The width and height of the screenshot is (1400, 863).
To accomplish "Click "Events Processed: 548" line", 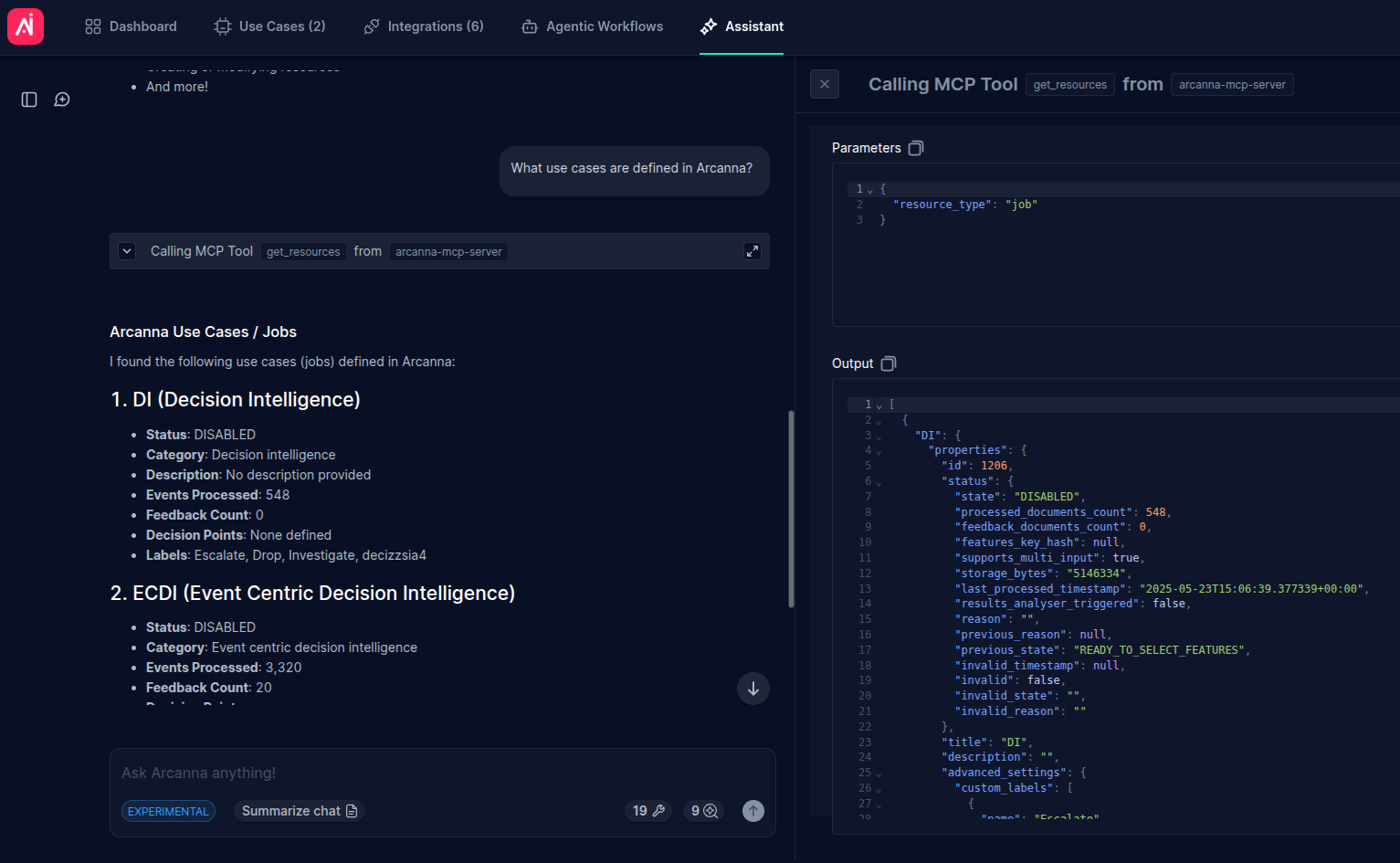I will [218, 495].
